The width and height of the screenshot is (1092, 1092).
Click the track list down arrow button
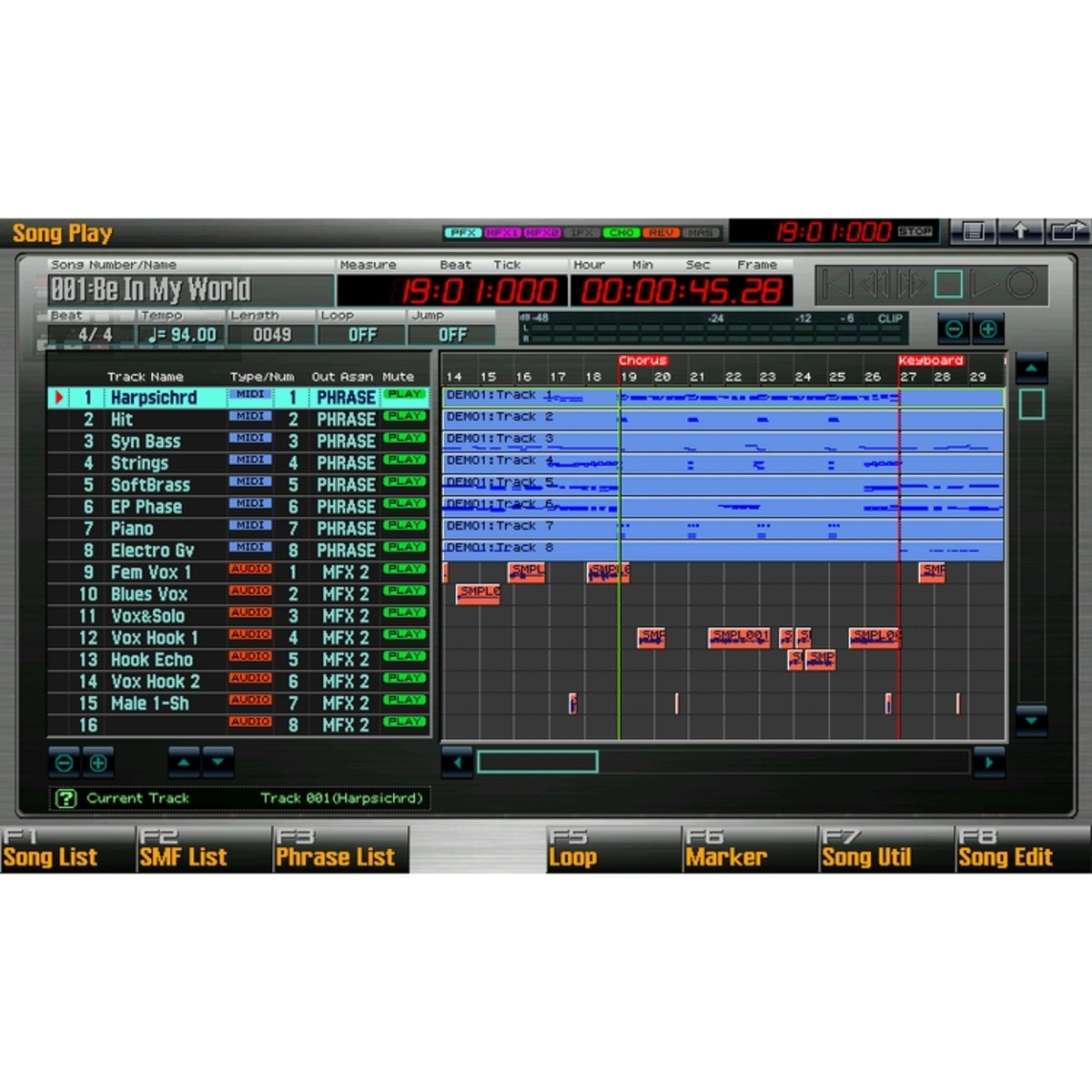(218, 762)
